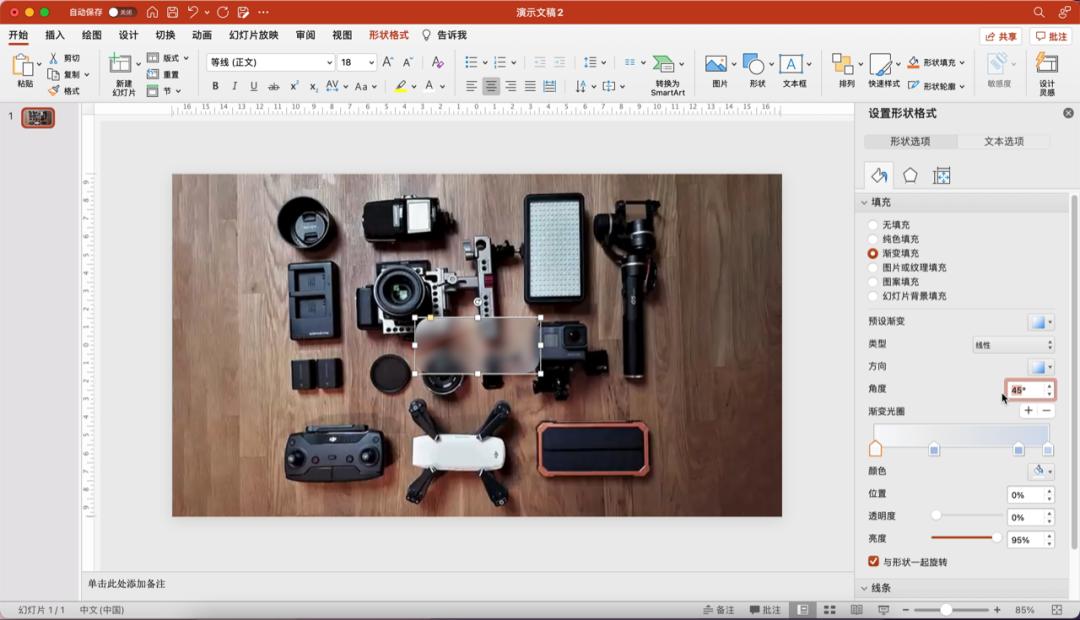The height and width of the screenshot is (620, 1080).
Task: Add a gradient stop with plus icon
Action: click(x=1028, y=411)
